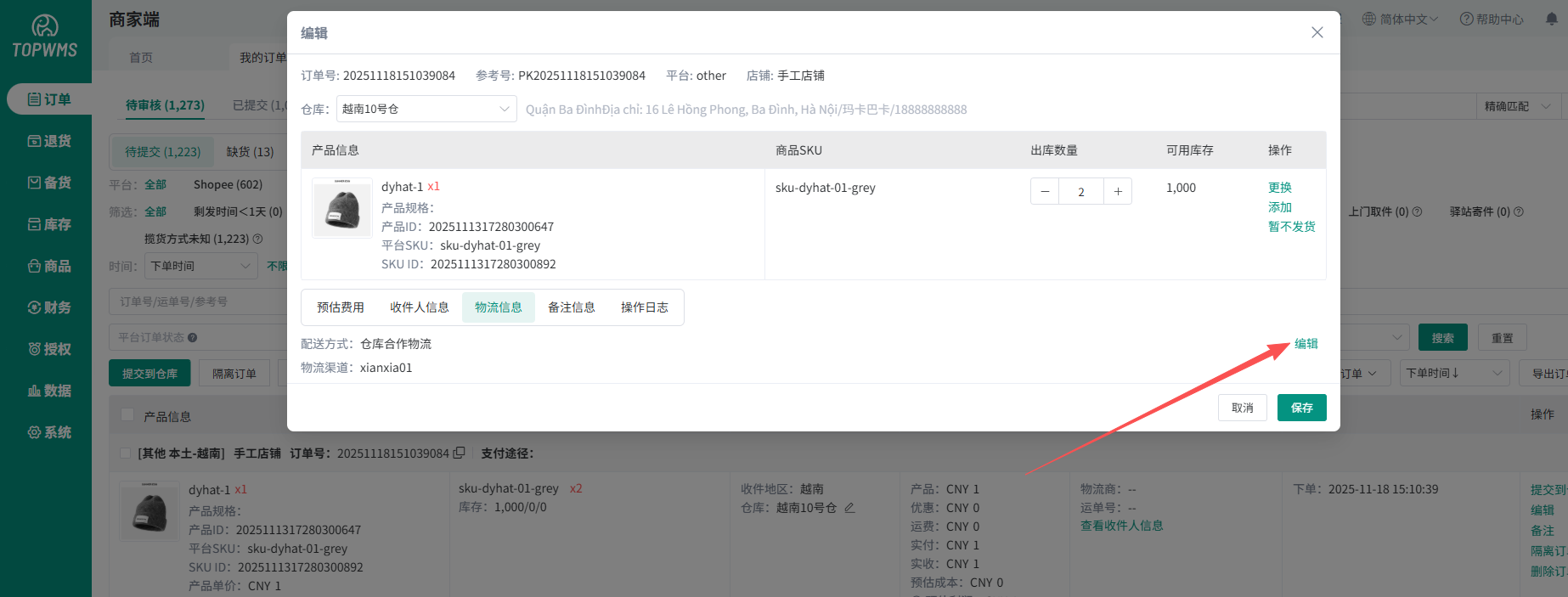
Task: Select filter 剩发时间<1天 (0)
Action: point(238,211)
